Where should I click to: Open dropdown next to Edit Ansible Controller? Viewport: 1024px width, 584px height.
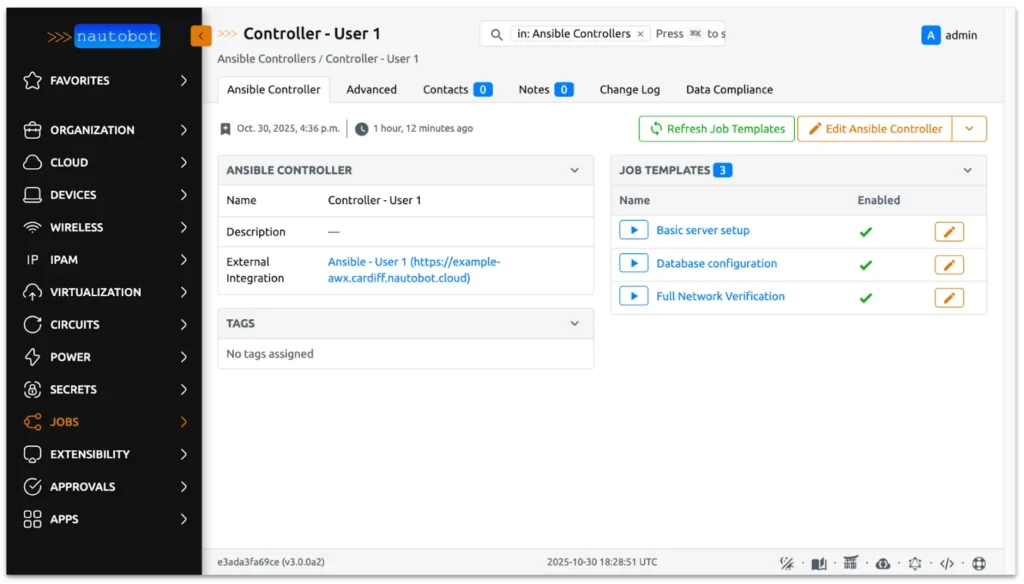(x=969, y=129)
